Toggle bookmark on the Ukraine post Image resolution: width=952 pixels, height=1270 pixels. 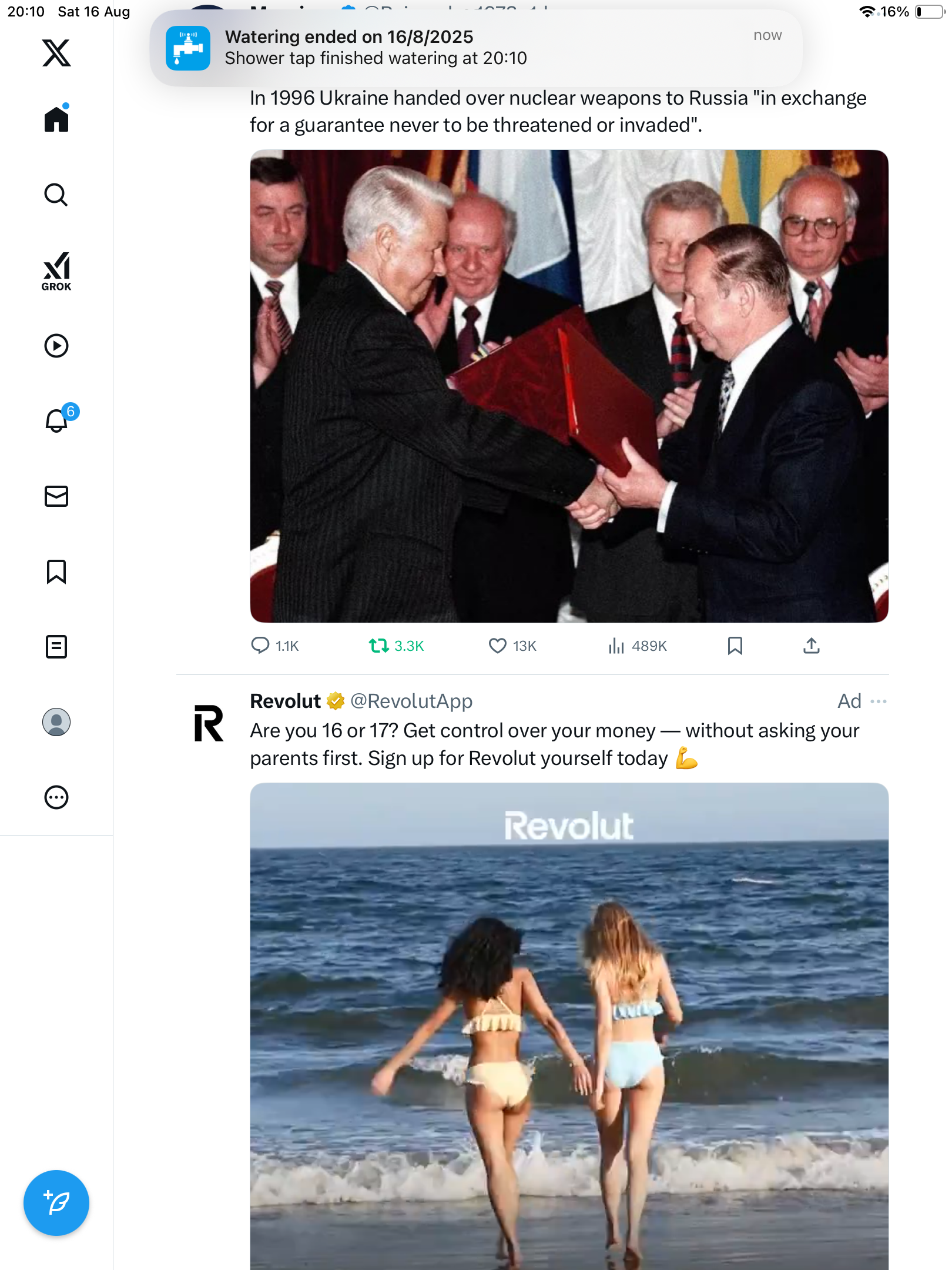(x=735, y=646)
